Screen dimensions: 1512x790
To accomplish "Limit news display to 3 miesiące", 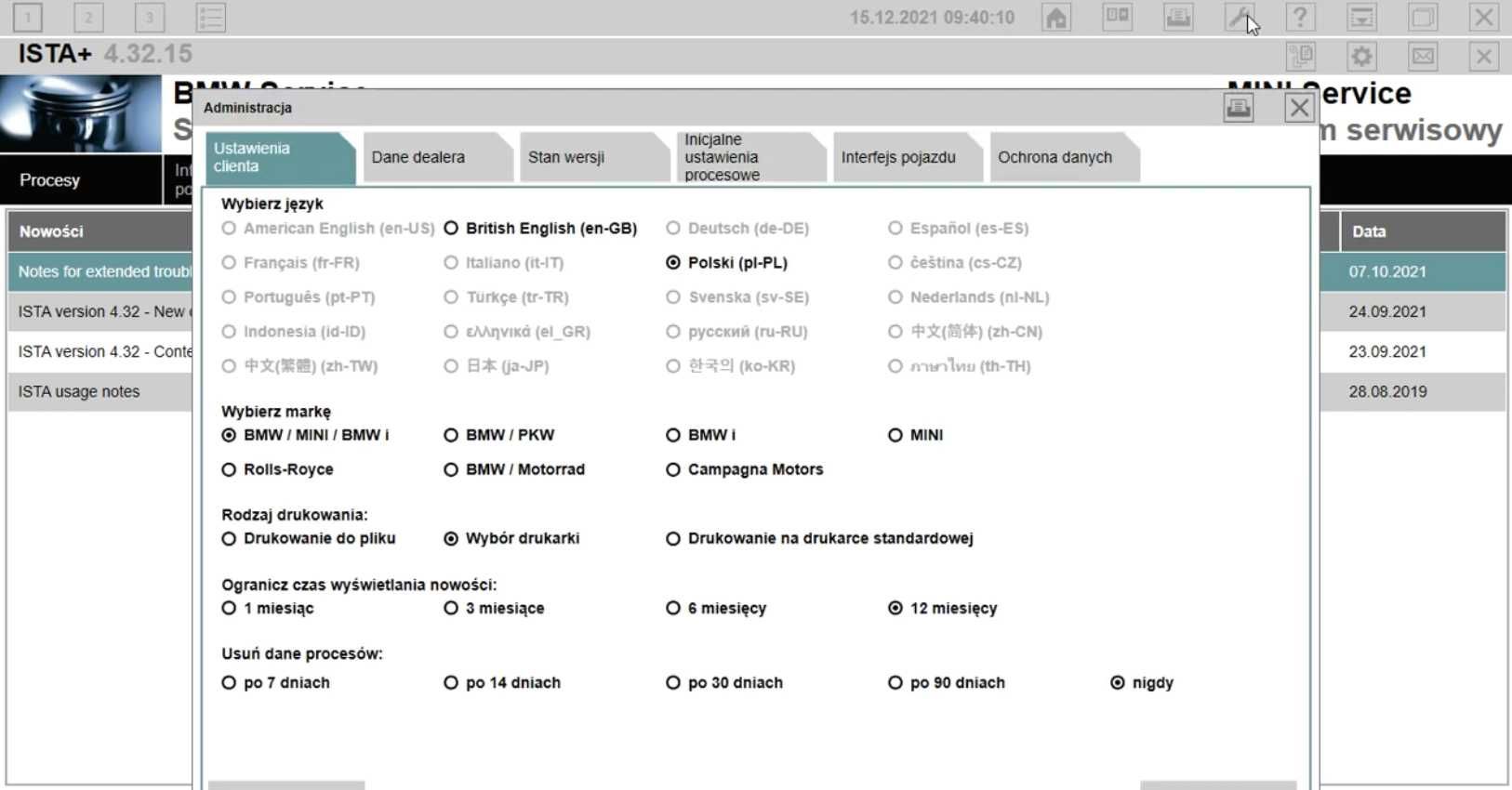I will [495, 609].
